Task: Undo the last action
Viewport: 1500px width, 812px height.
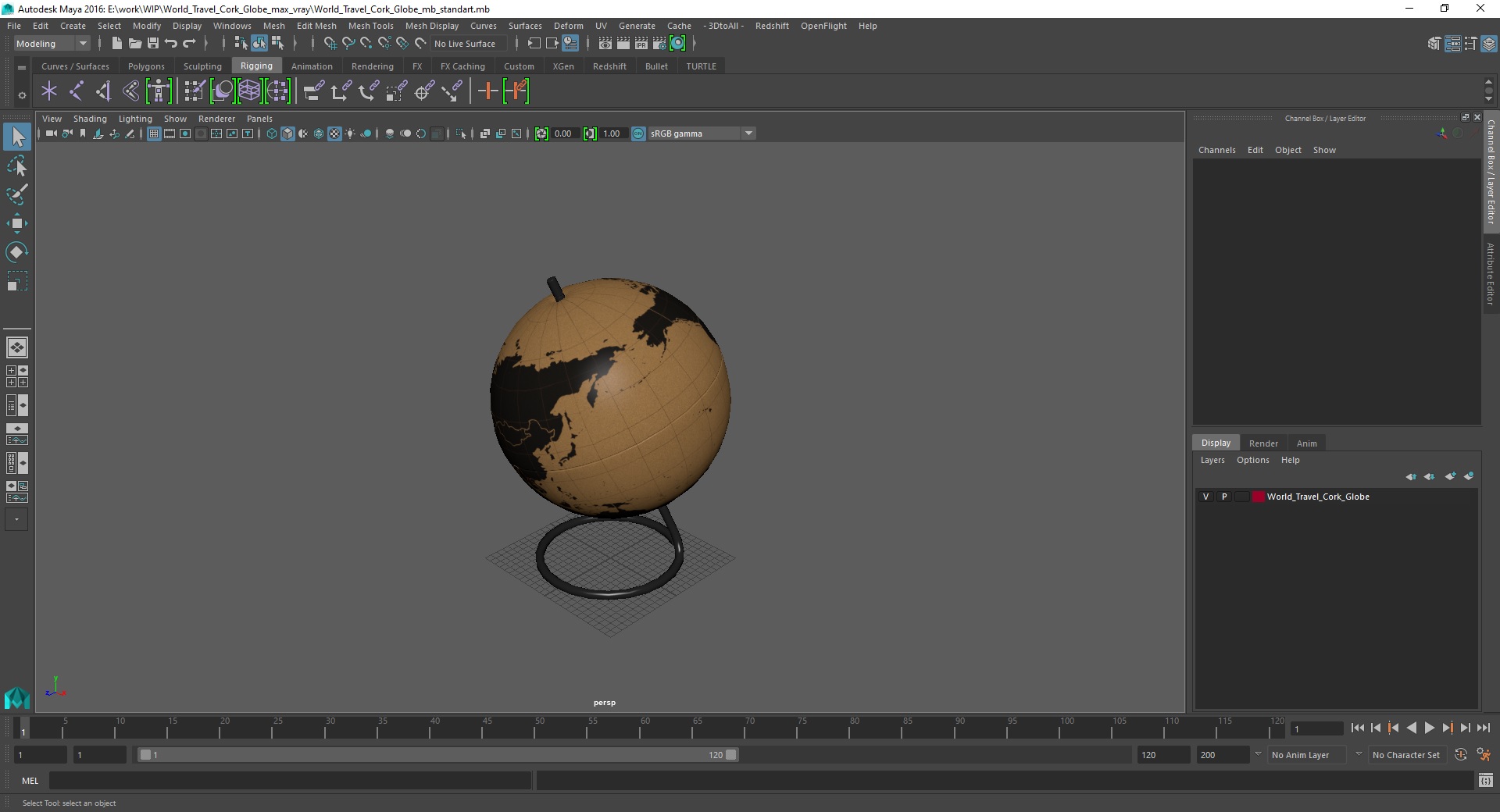Action: [x=170, y=44]
